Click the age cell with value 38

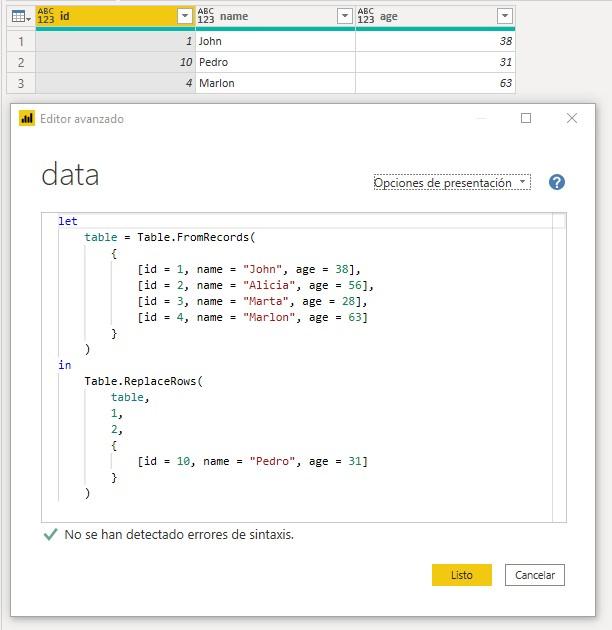click(x=435, y=41)
